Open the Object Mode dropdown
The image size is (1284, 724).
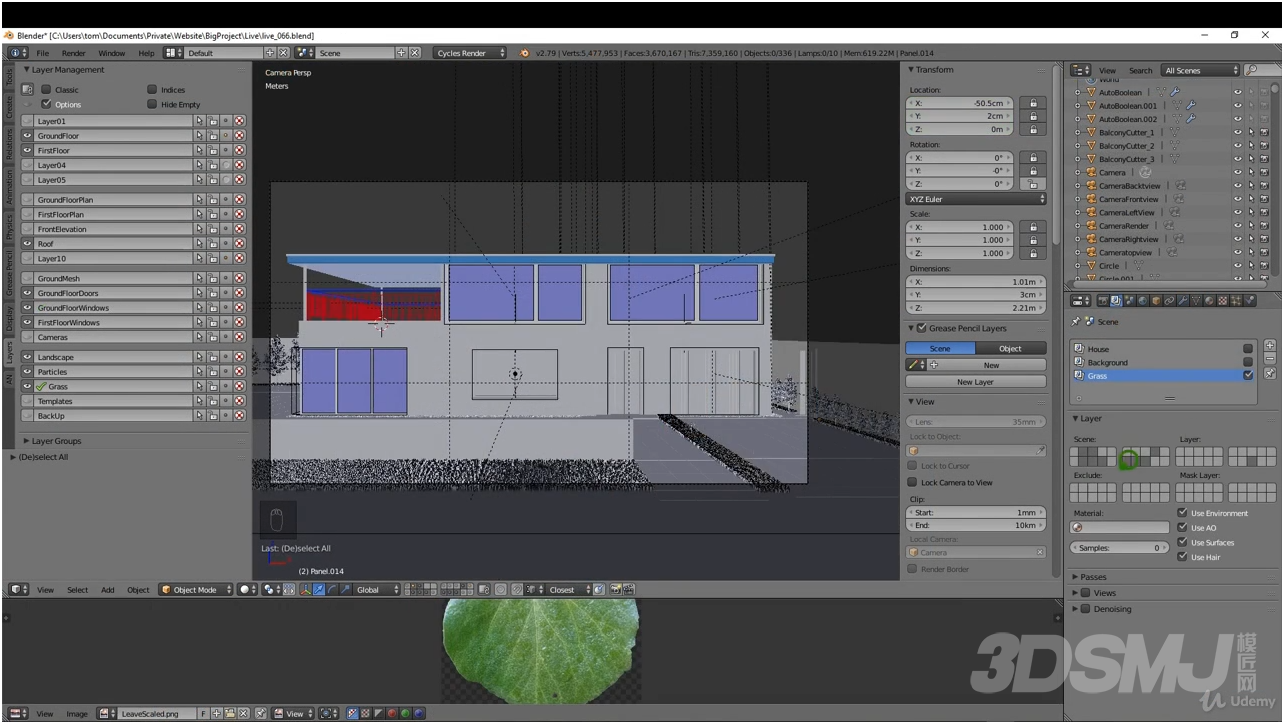(196, 590)
